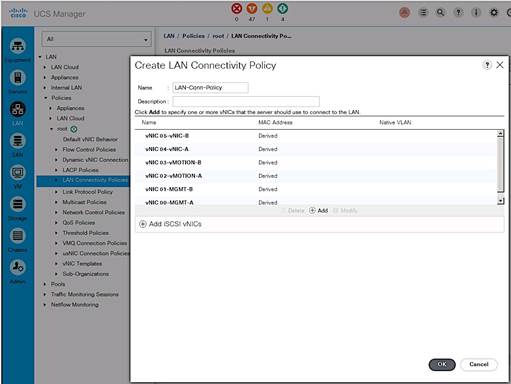This screenshot has height=384, width=511.
Task: Select row vNIC 03-vMOTION-B
Action: tap(316, 163)
